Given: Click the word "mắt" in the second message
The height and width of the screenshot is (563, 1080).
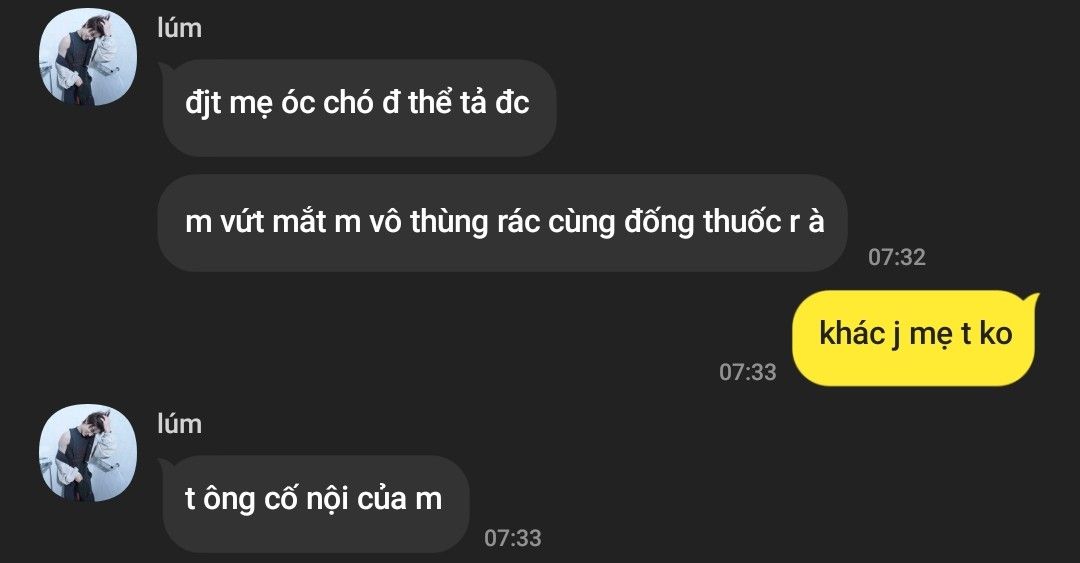Looking at the screenshot, I should (299, 222).
